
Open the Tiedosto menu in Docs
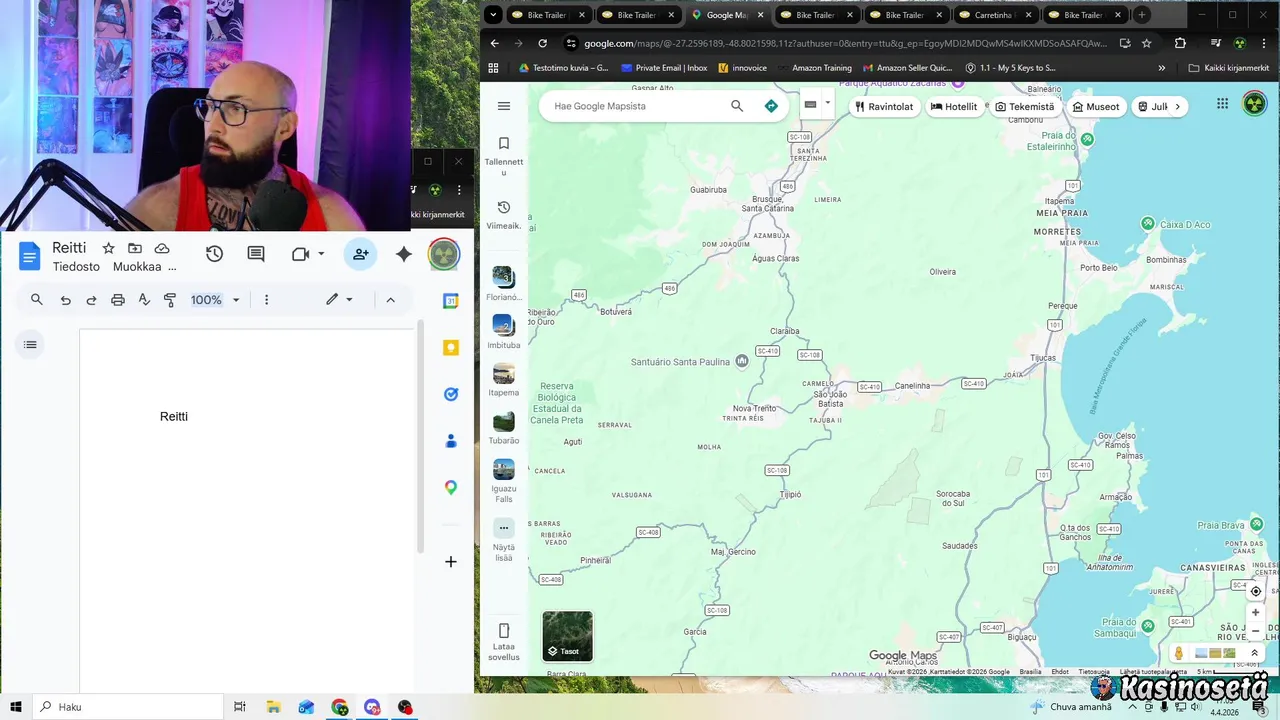click(76, 267)
